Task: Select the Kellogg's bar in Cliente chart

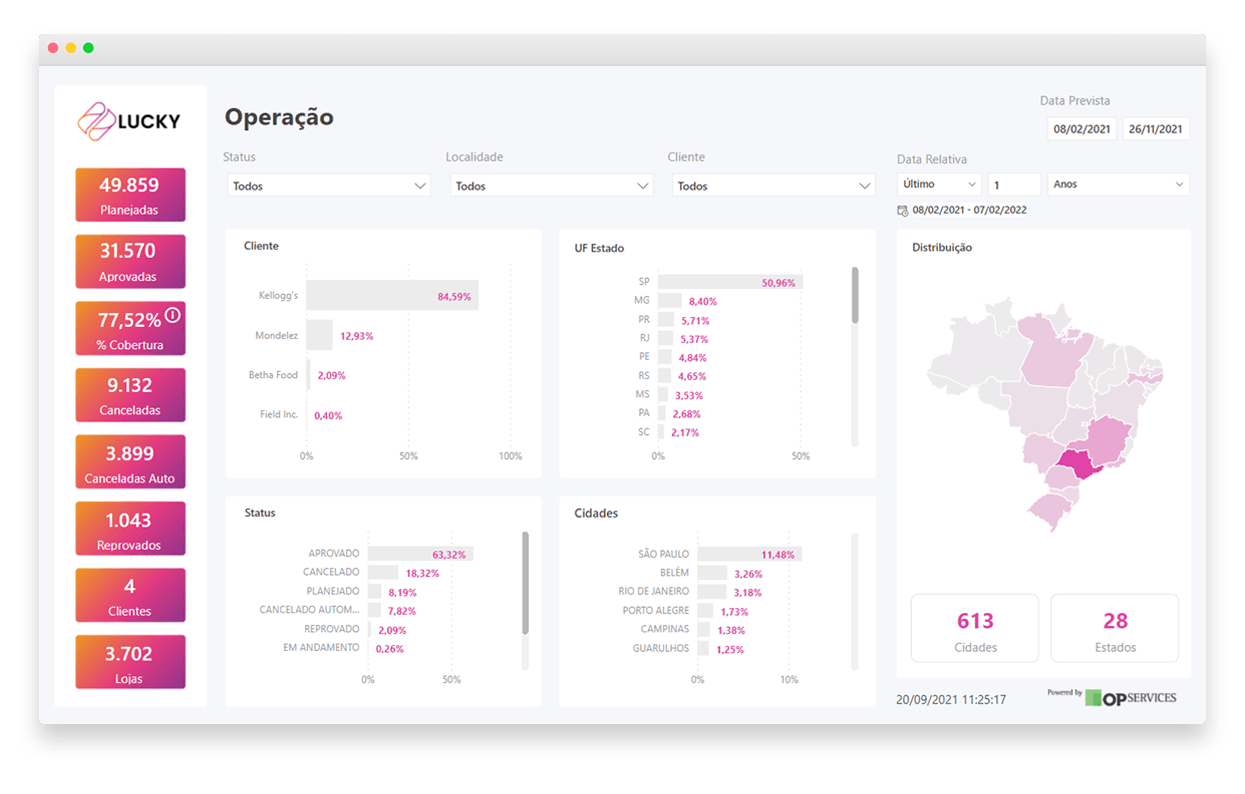Action: coord(392,296)
